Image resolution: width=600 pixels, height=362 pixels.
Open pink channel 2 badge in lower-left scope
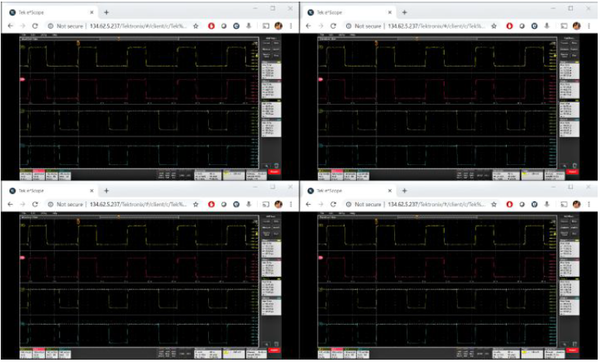coord(39,353)
